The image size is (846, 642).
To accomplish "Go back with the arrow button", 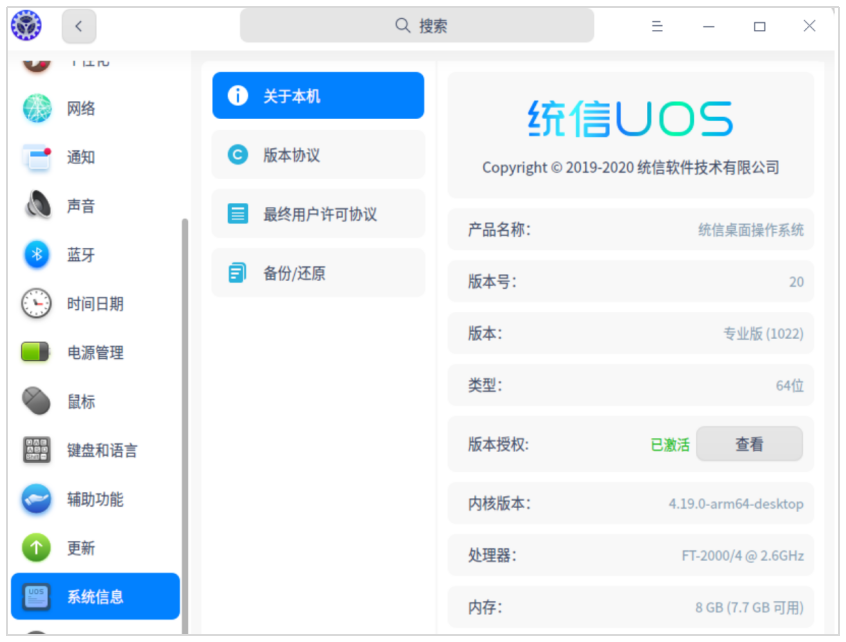I will [x=79, y=26].
